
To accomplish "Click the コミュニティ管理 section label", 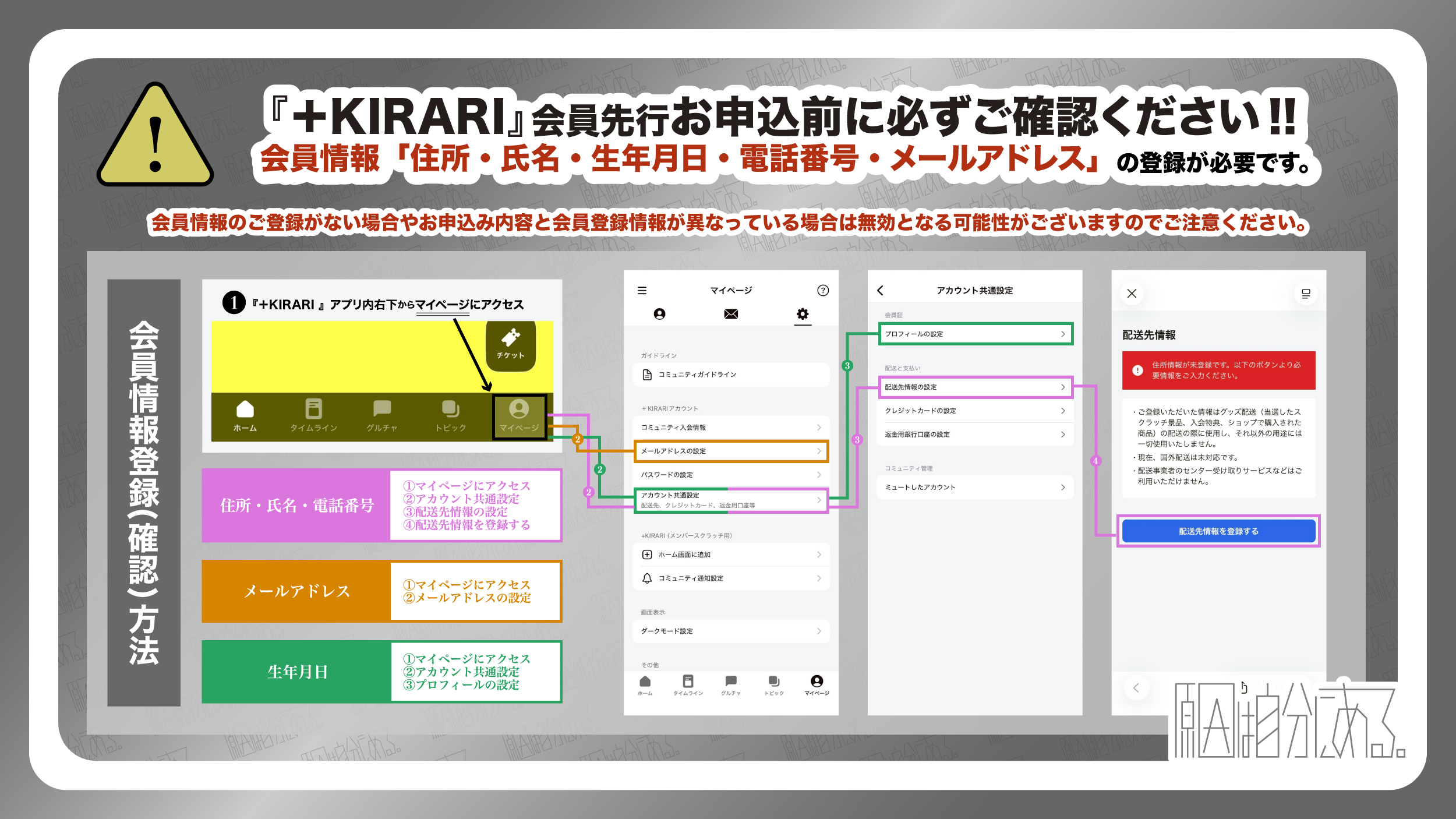I will pyautogui.click(x=909, y=468).
